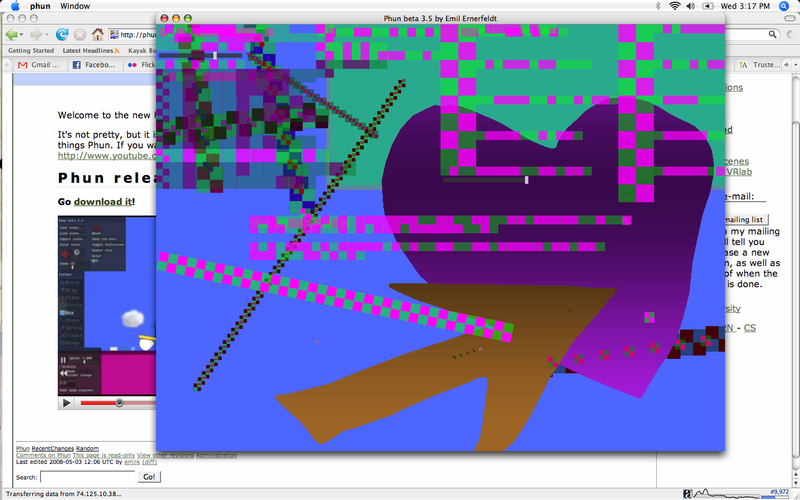800x500 pixels.
Task: Open Spotlight search
Action: click(x=783, y=6)
